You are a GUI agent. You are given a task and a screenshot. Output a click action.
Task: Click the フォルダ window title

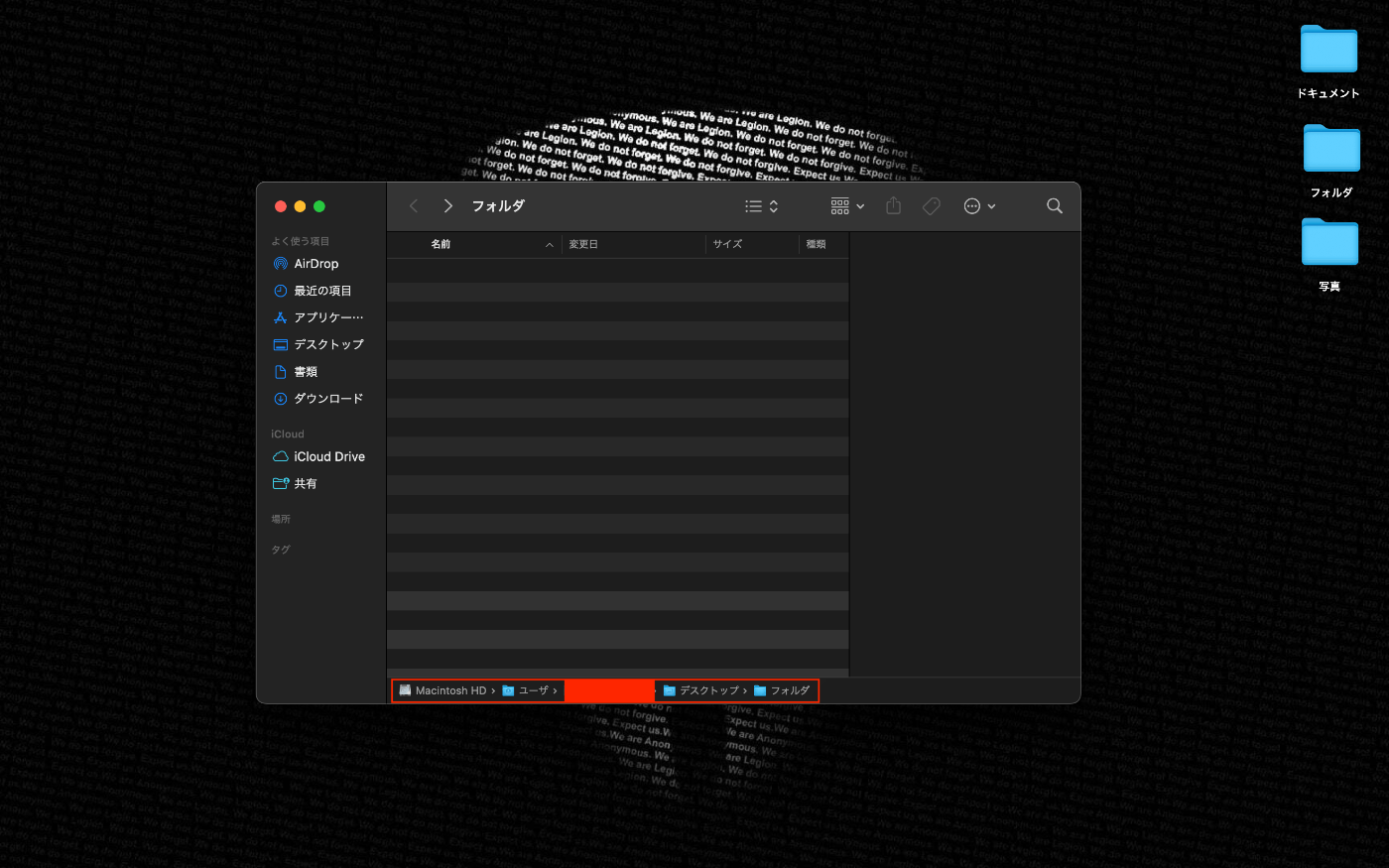tap(498, 206)
